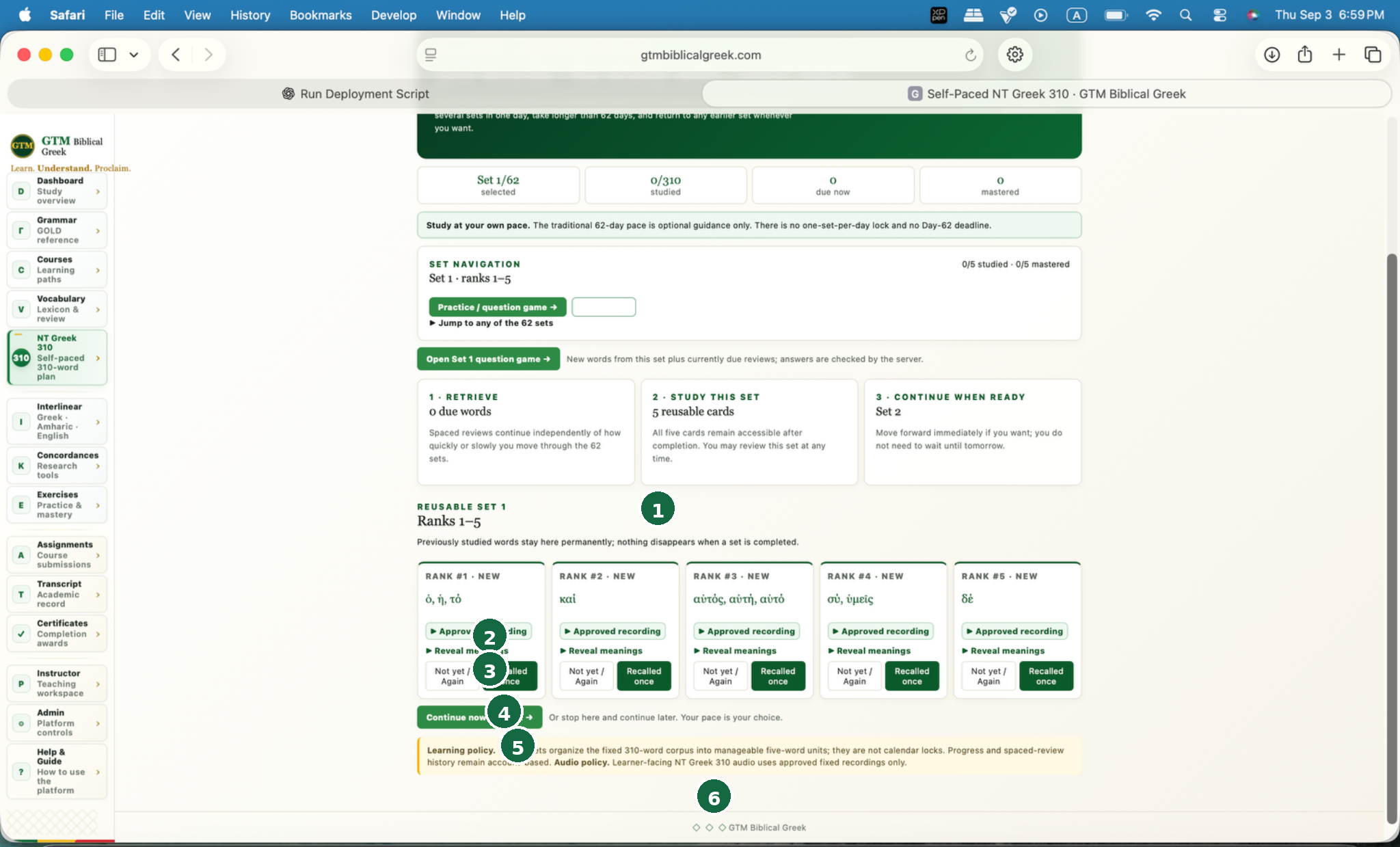Click the I icon for Interlinear
This screenshot has width=1400, height=847.
[21, 422]
